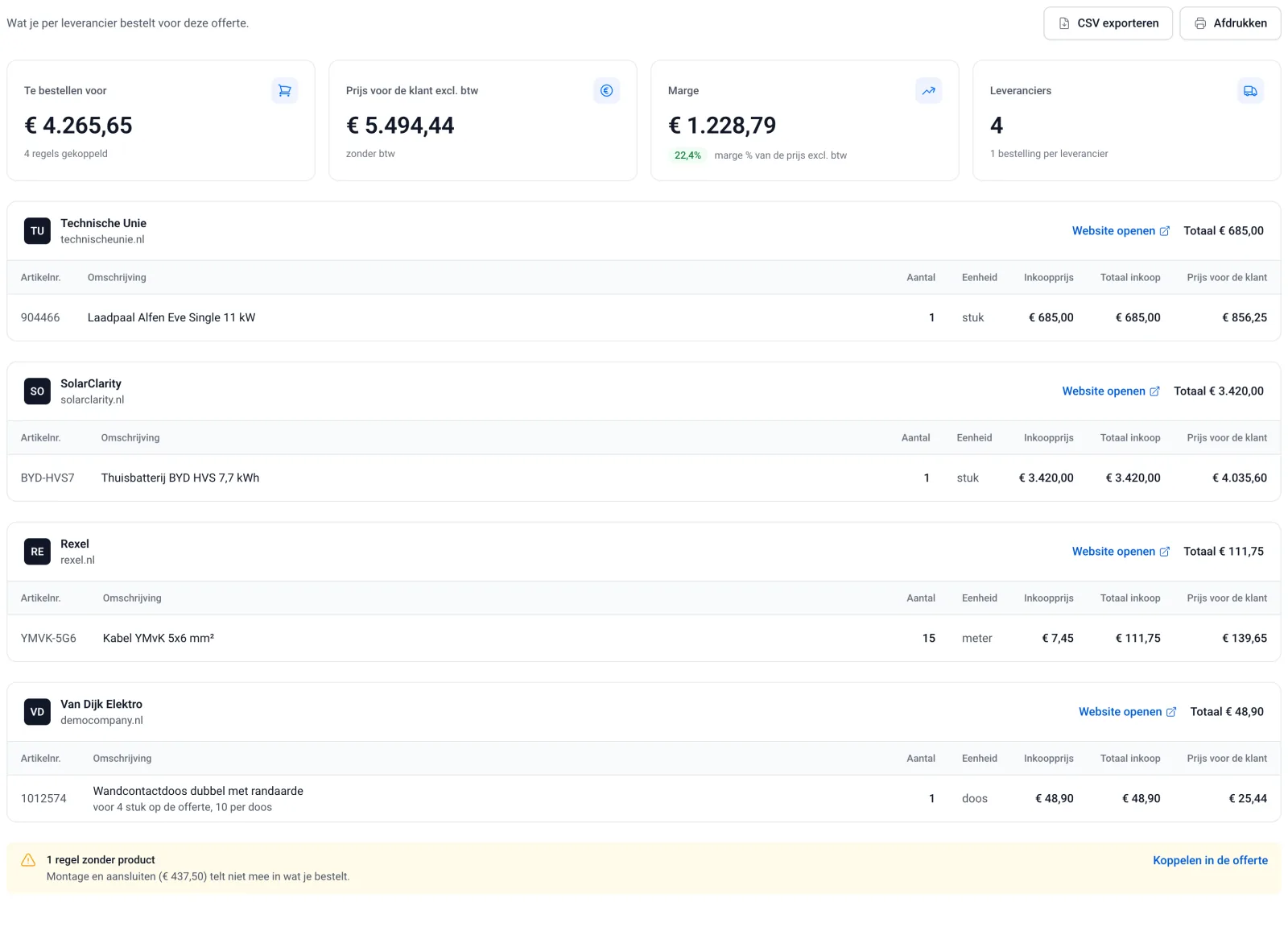Click customer price € 4.035,60 for BYD battery
Viewport: 1288px width, 927px height.
[1240, 478]
